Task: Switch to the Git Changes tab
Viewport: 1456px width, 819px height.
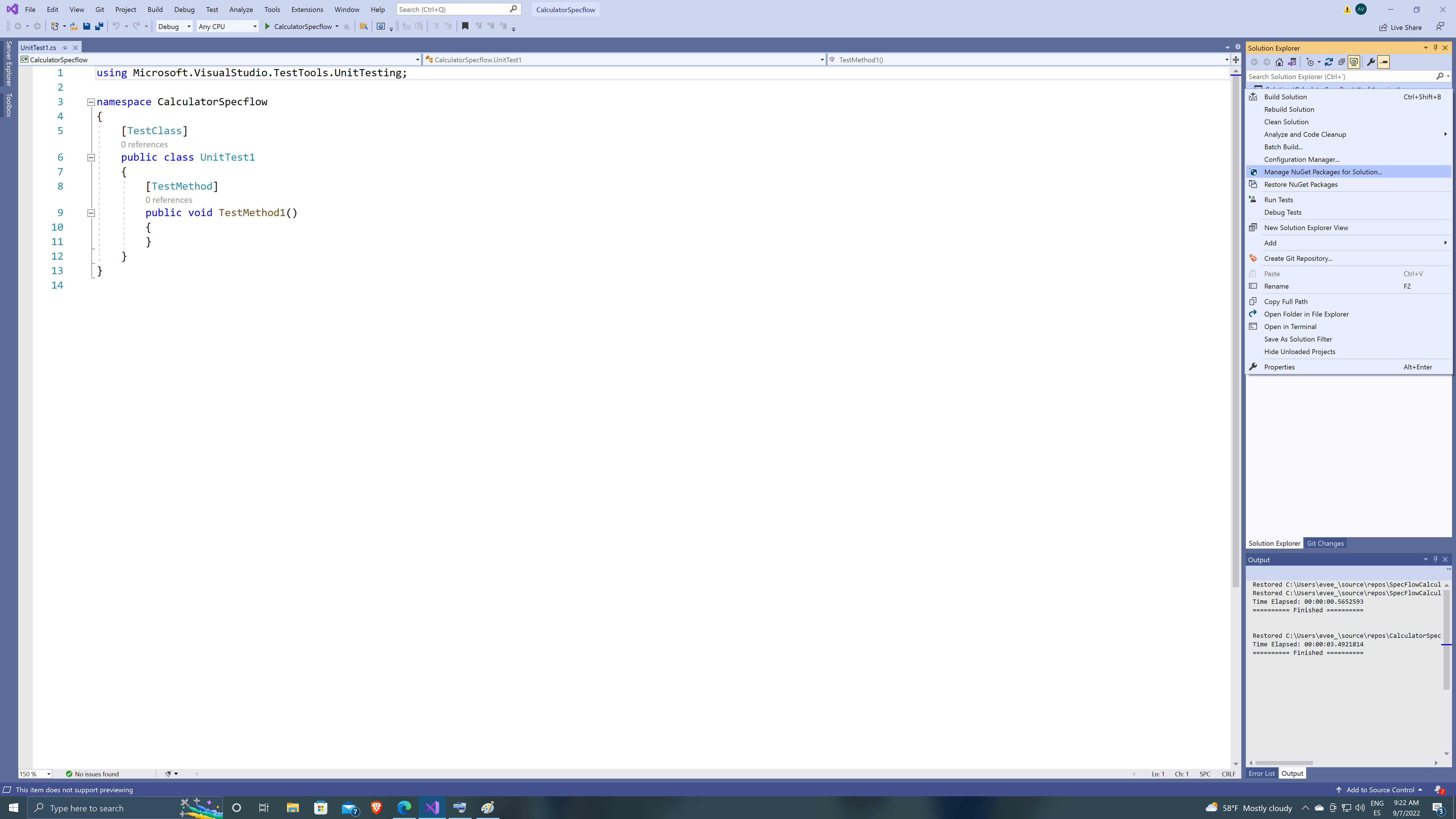Action: tap(1325, 543)
